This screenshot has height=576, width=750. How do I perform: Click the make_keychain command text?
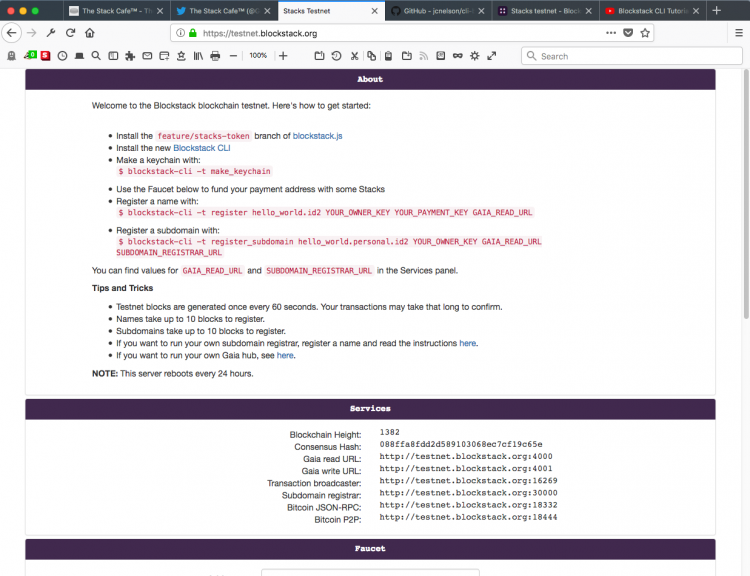pos(194,171)
